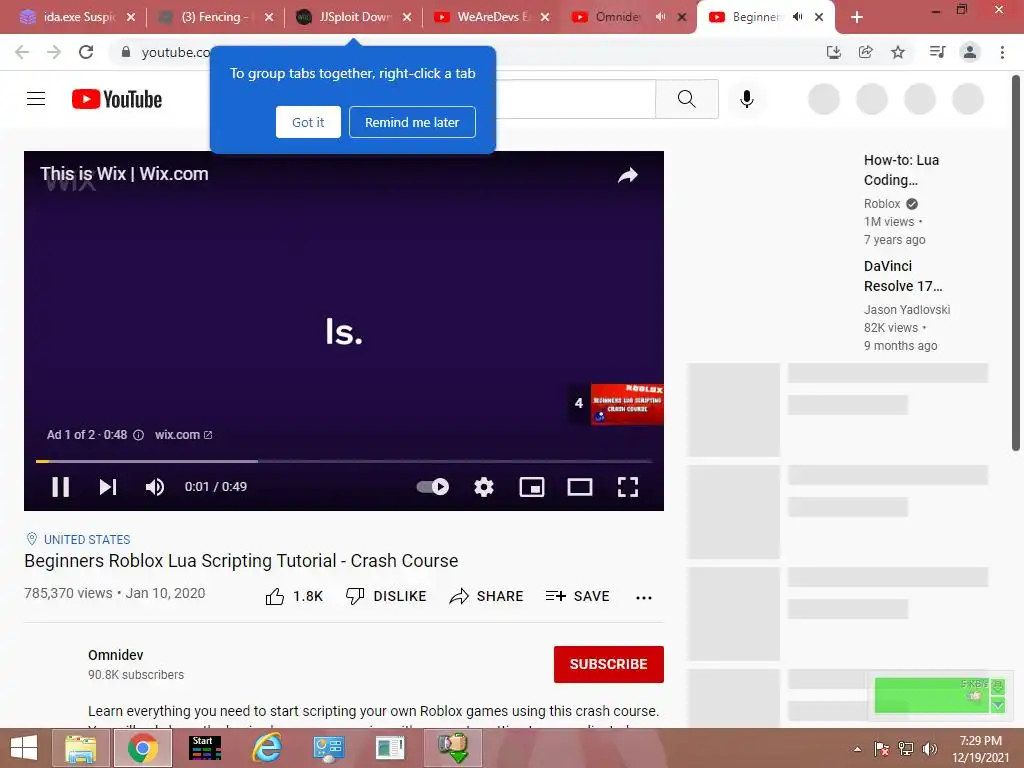
Task: Click the share arrow on the ad video
Action: [x=628, y=175]
